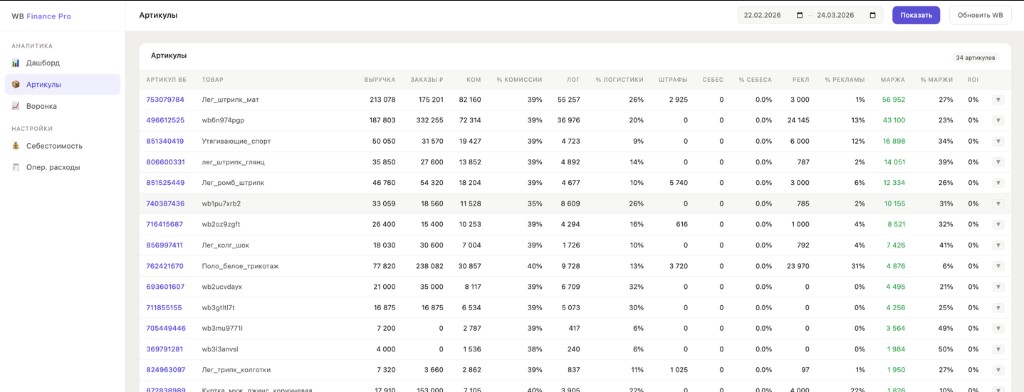Open article link 856997411
Screen dimensions: 1024x392
click(165, 245)
